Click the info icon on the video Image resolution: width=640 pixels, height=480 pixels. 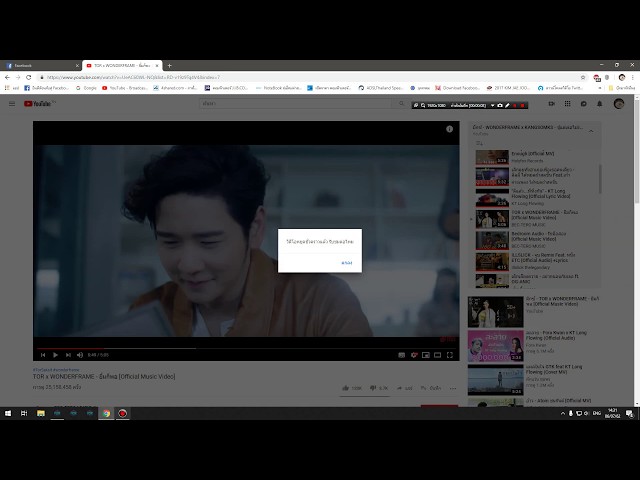pyautogui.click(x=449, y=129)
